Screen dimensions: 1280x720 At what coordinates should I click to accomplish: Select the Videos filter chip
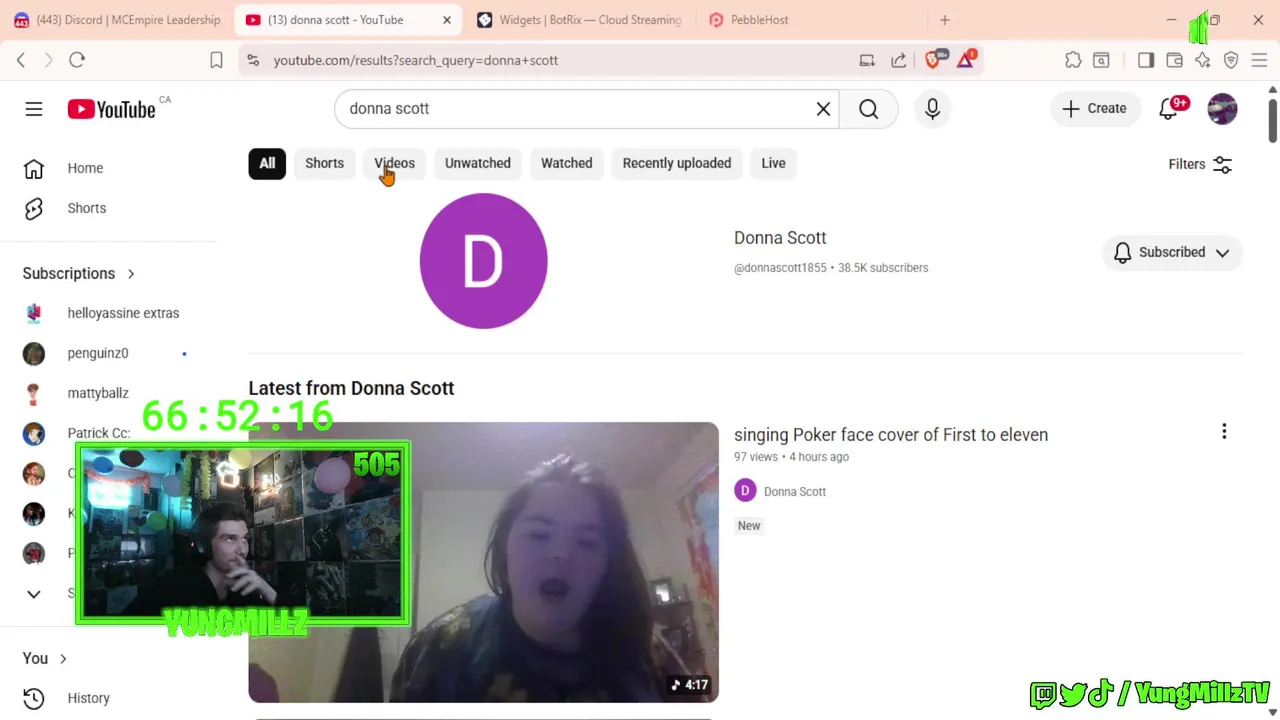click(394, 163)
